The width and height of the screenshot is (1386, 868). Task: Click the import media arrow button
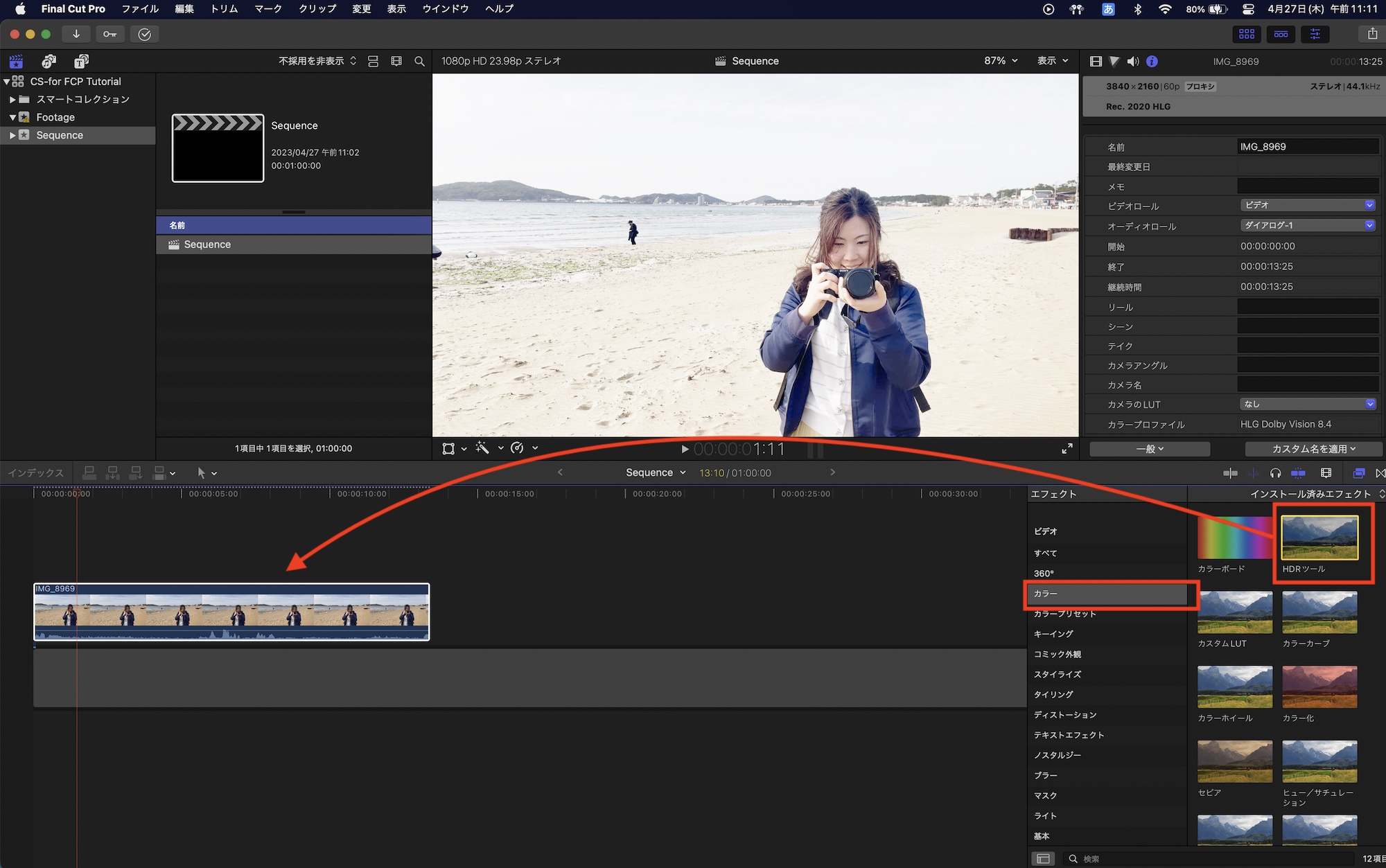coord(76,34)
